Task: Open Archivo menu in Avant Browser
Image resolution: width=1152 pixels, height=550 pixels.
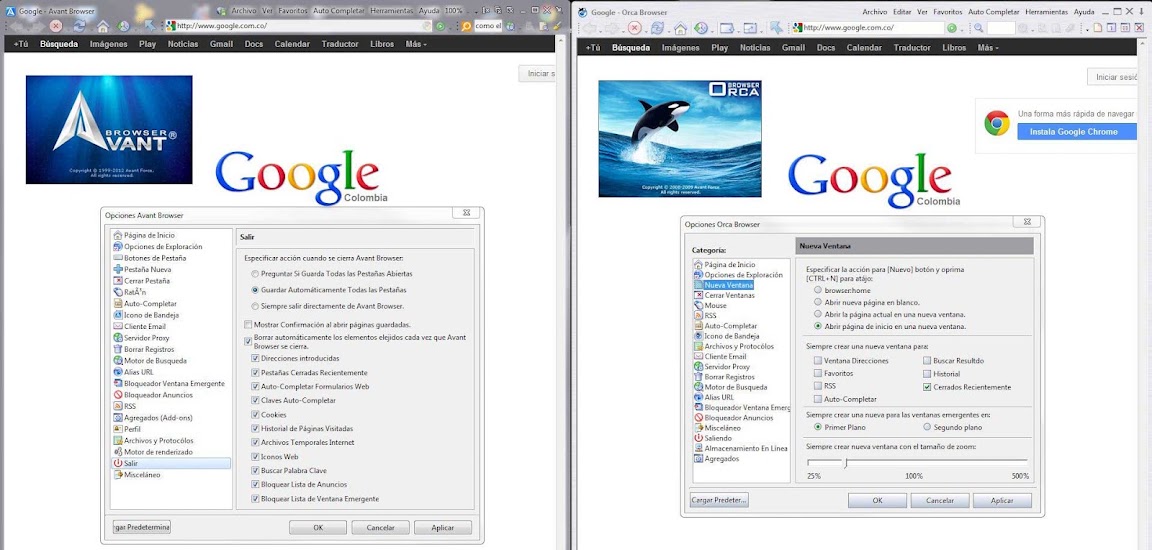Action: (x=244, y=11)
